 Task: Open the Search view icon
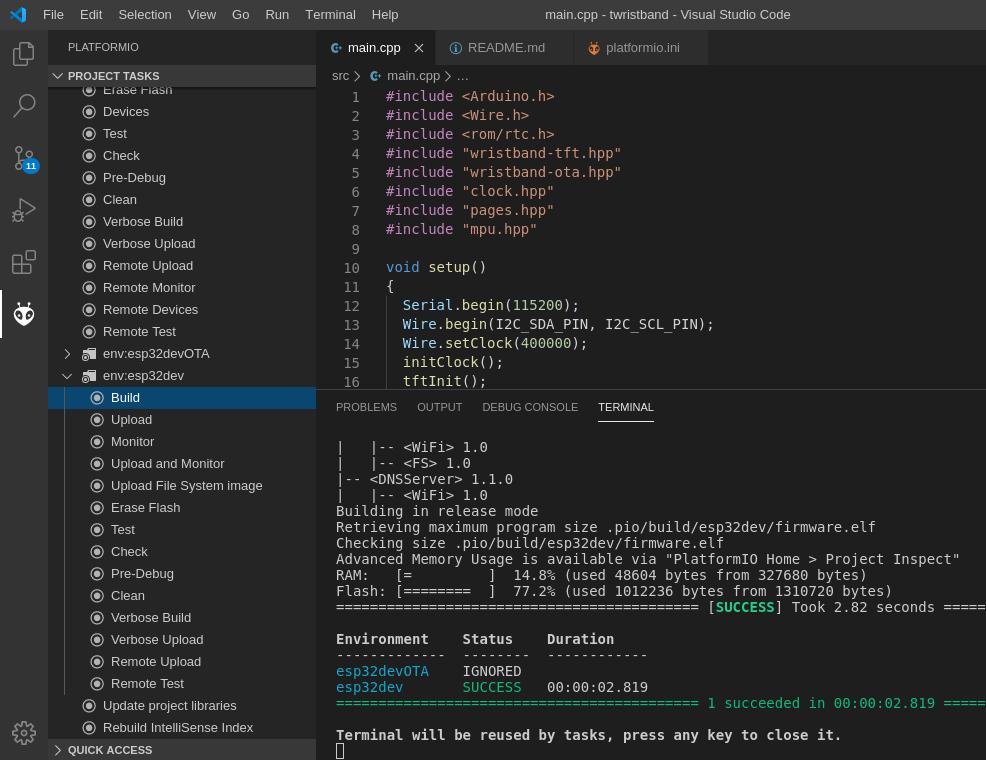24,106
